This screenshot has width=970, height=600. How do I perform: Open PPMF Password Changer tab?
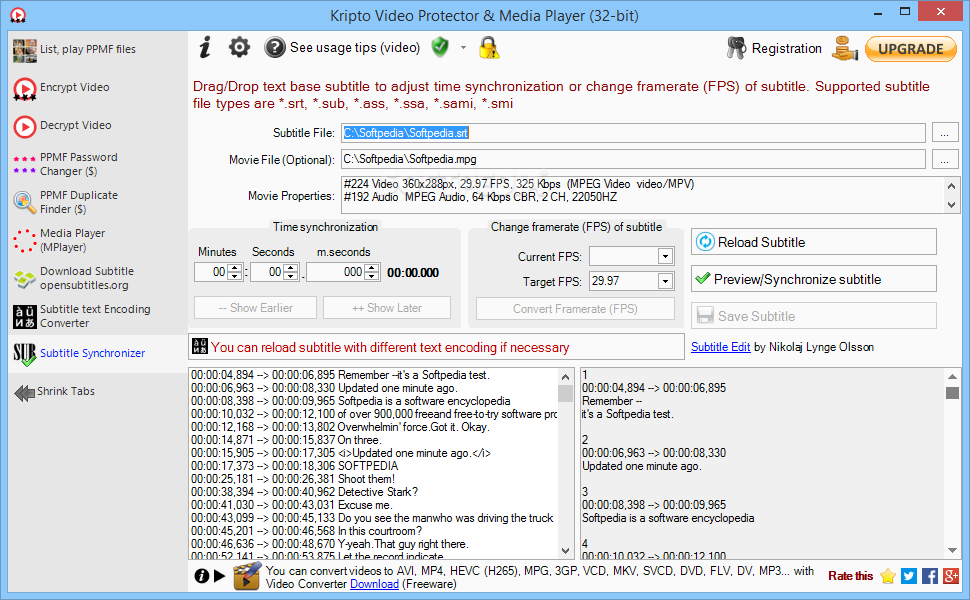tap(98, 164)
